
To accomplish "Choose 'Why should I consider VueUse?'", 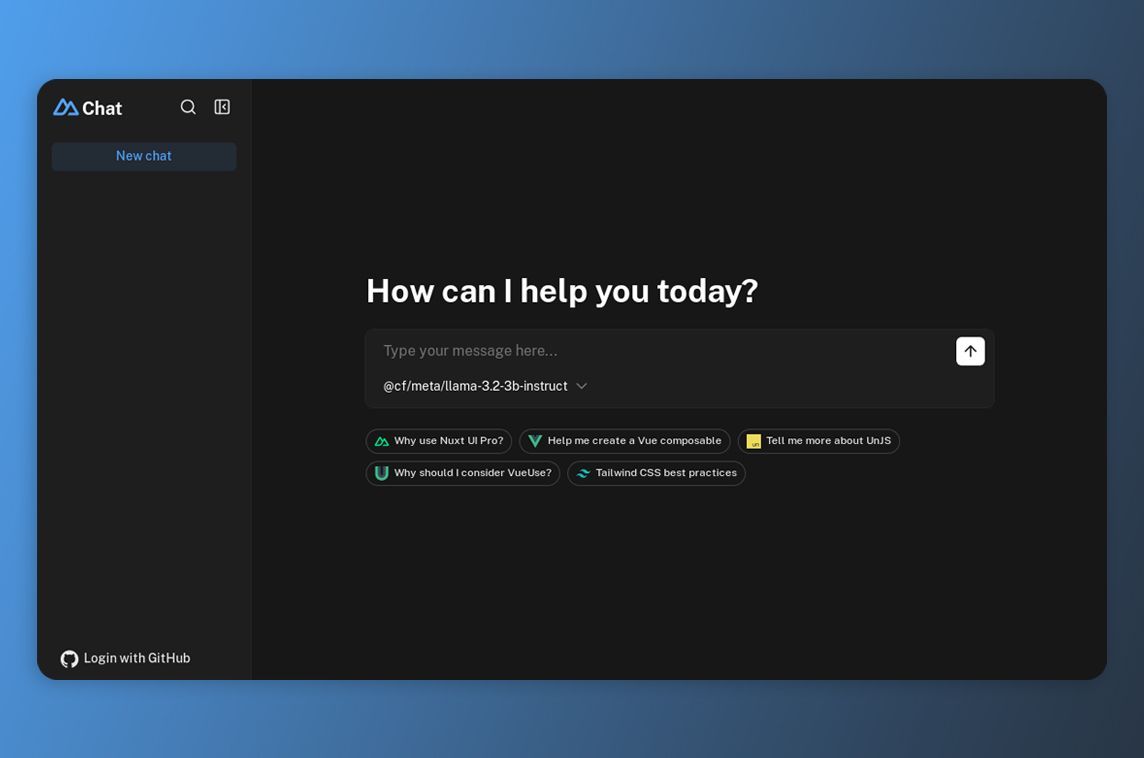I will (x=463, y=473).
